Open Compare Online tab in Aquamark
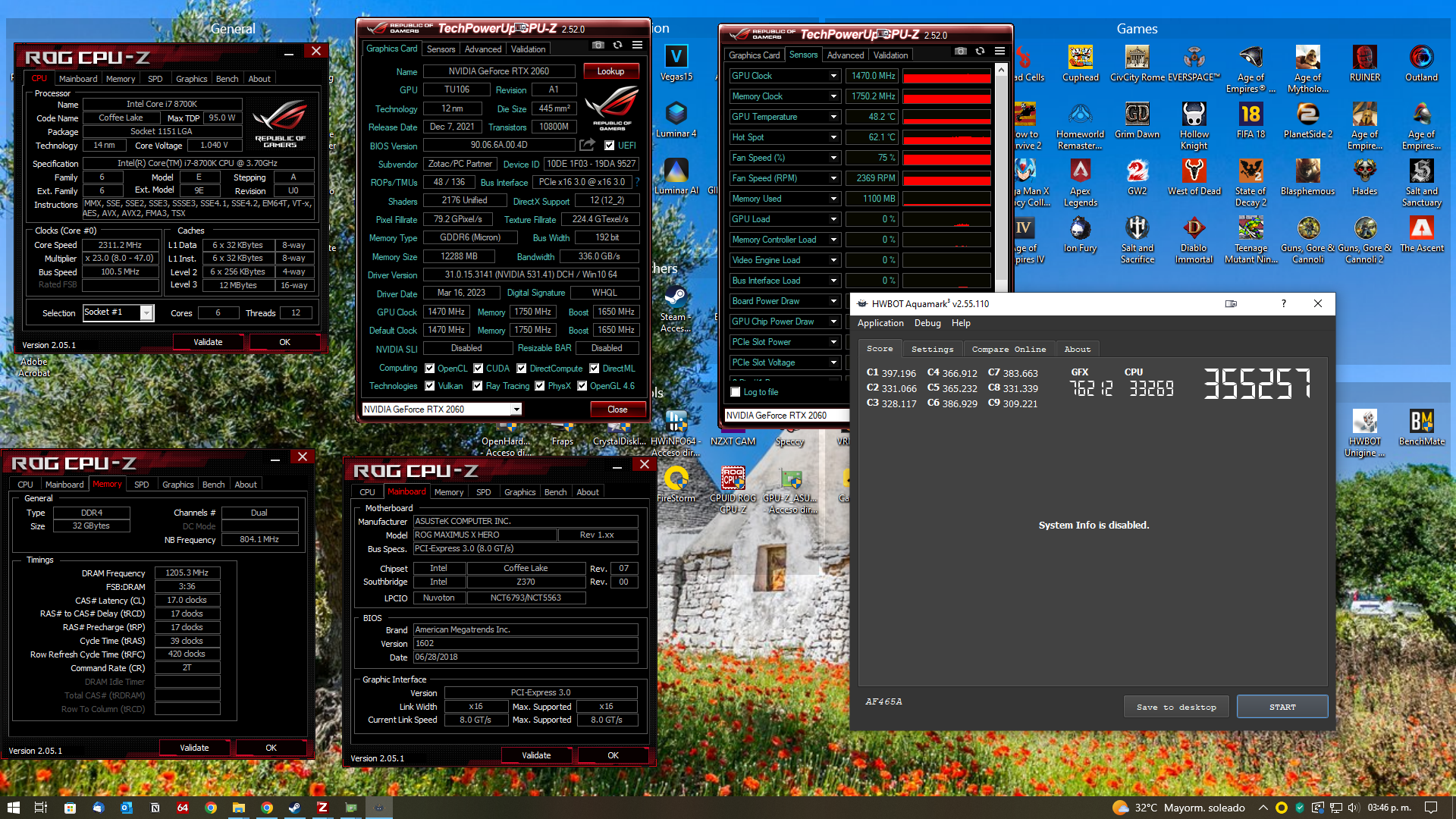 pyautogui.click(x=1009, y=350)
